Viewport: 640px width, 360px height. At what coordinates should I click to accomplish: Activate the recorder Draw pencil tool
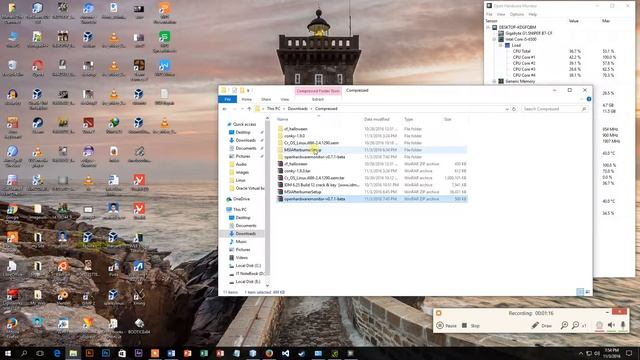(541, 325)
